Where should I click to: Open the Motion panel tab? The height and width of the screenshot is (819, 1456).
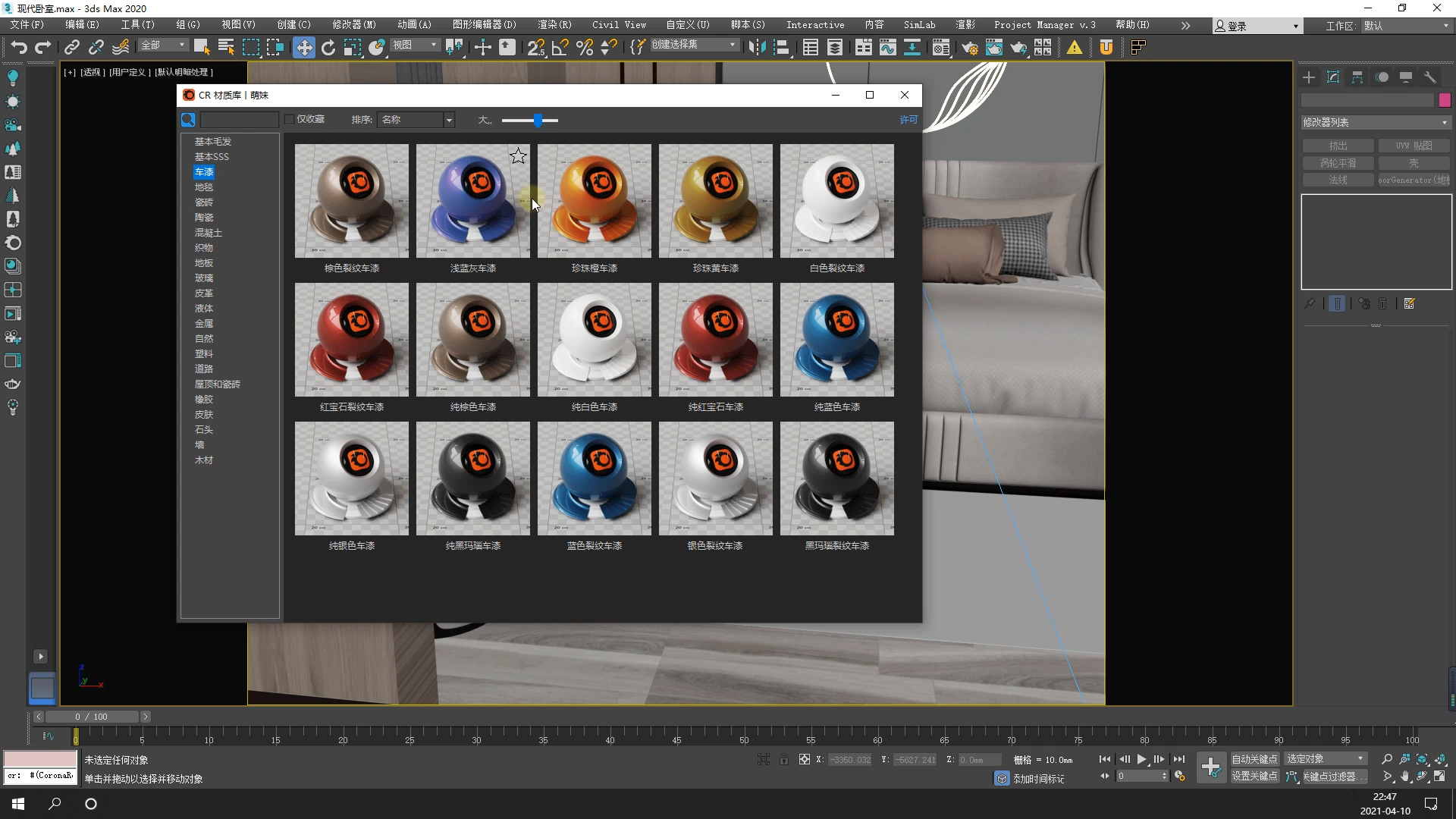pyautogui.click(x=1382, y=77)
